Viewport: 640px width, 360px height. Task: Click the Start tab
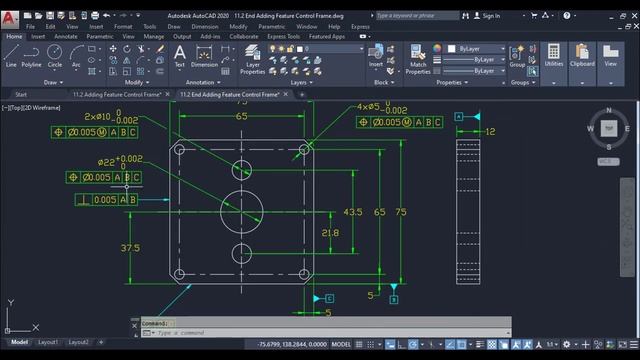pyautogui.click(x=21, y=94)
